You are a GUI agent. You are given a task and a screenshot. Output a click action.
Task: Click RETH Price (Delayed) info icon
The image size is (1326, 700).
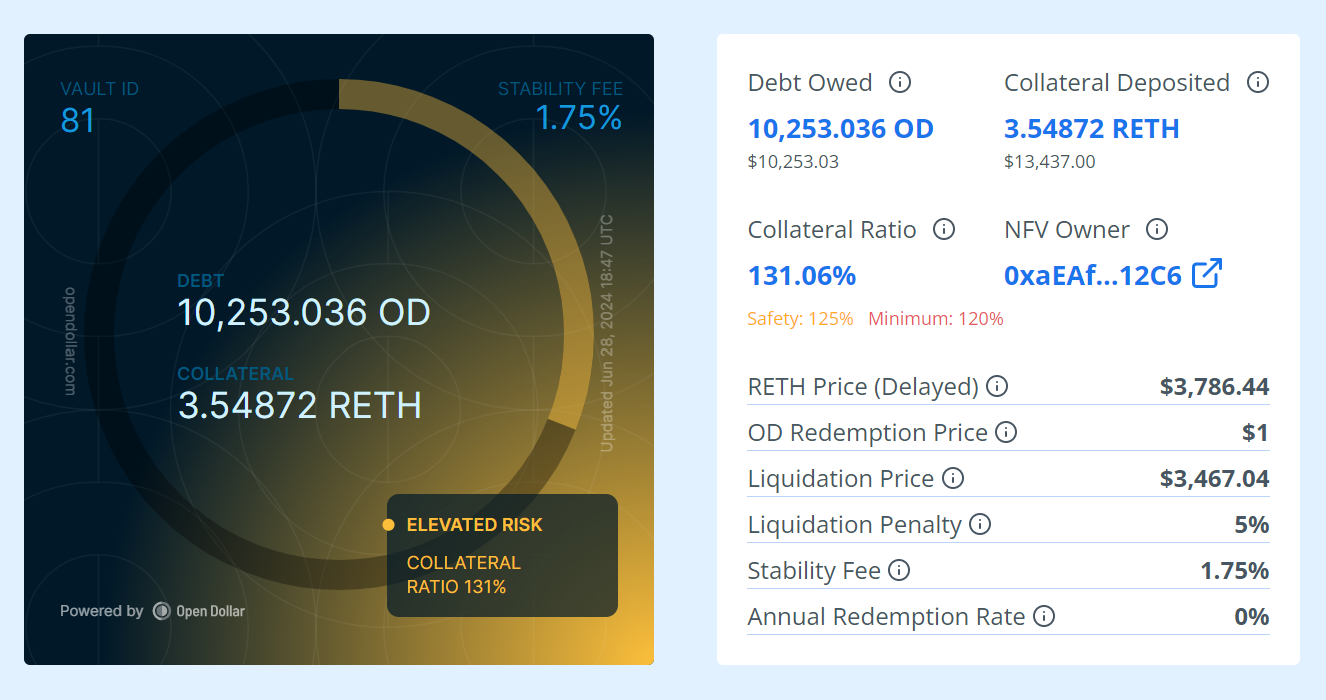click(997, 386)
